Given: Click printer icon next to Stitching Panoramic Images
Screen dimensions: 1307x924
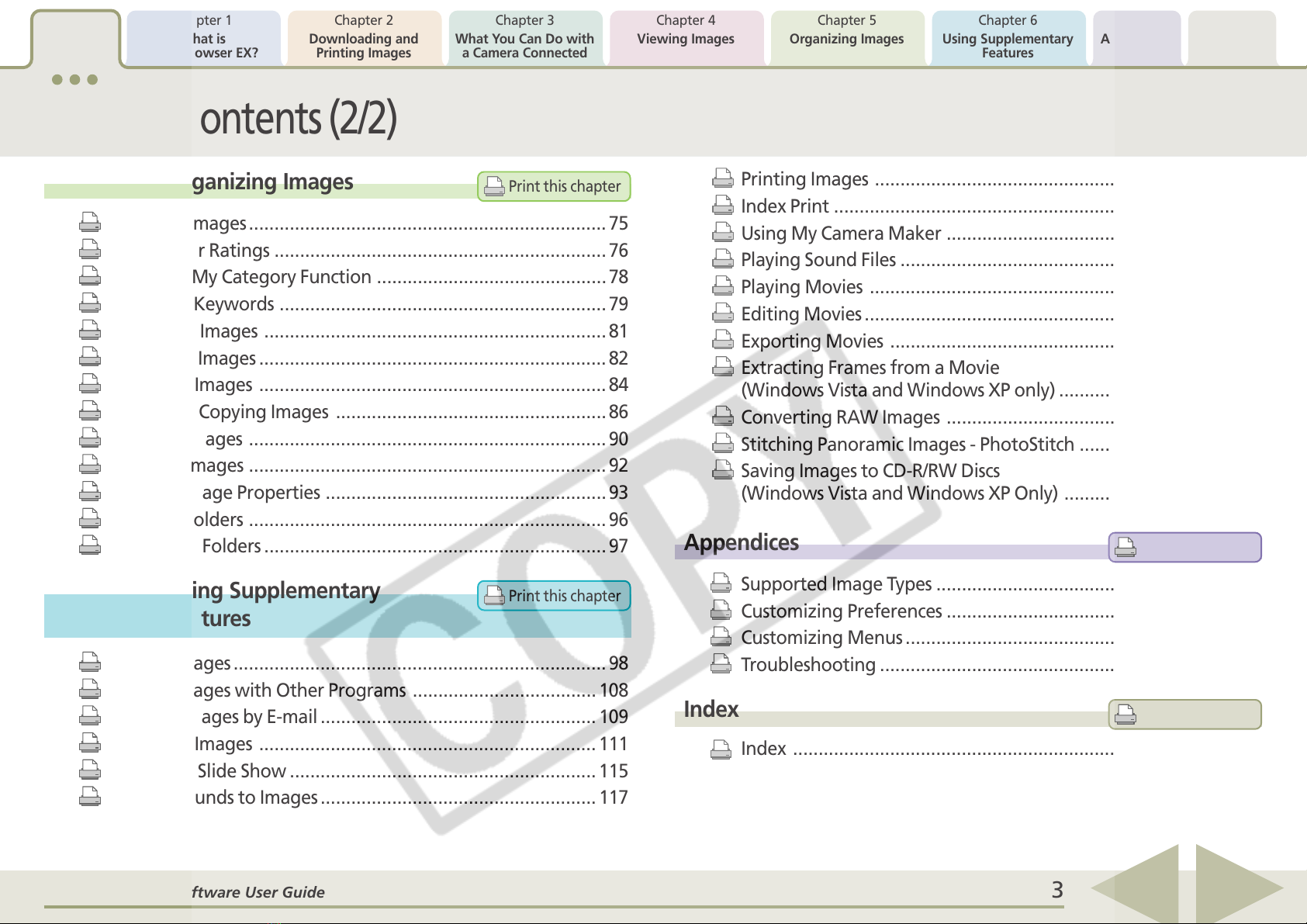Looking at the screenshot, I should tap(723, 444).
